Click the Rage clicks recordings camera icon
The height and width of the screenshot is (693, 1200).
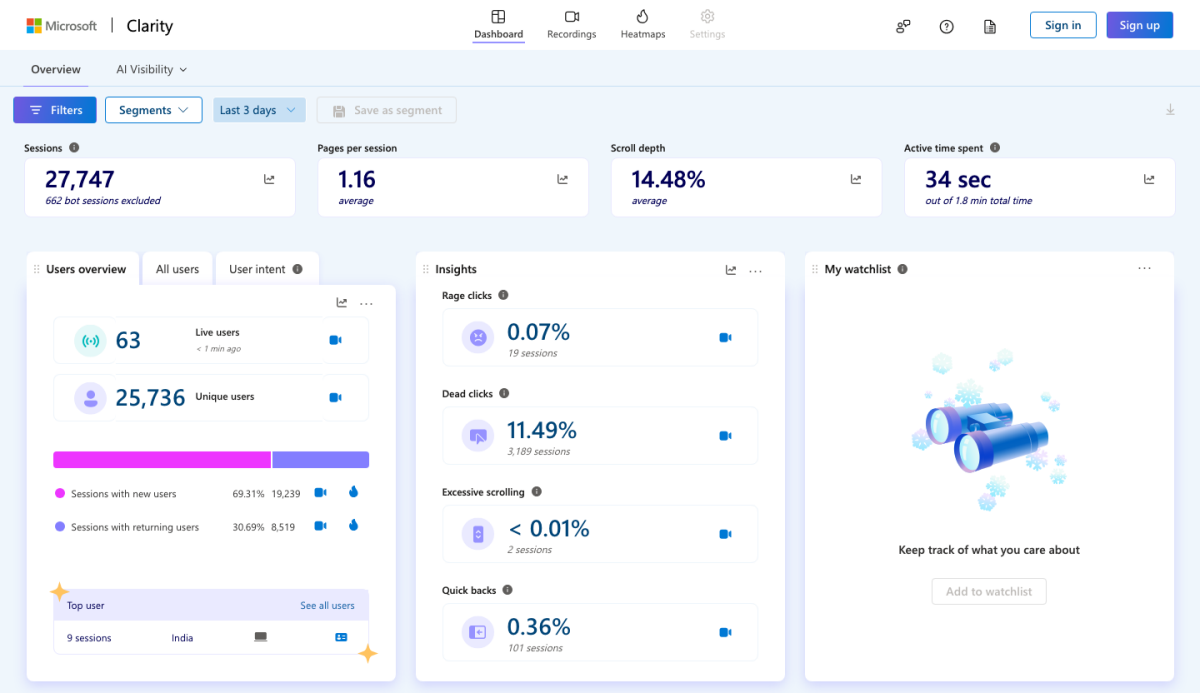(726, 338)
